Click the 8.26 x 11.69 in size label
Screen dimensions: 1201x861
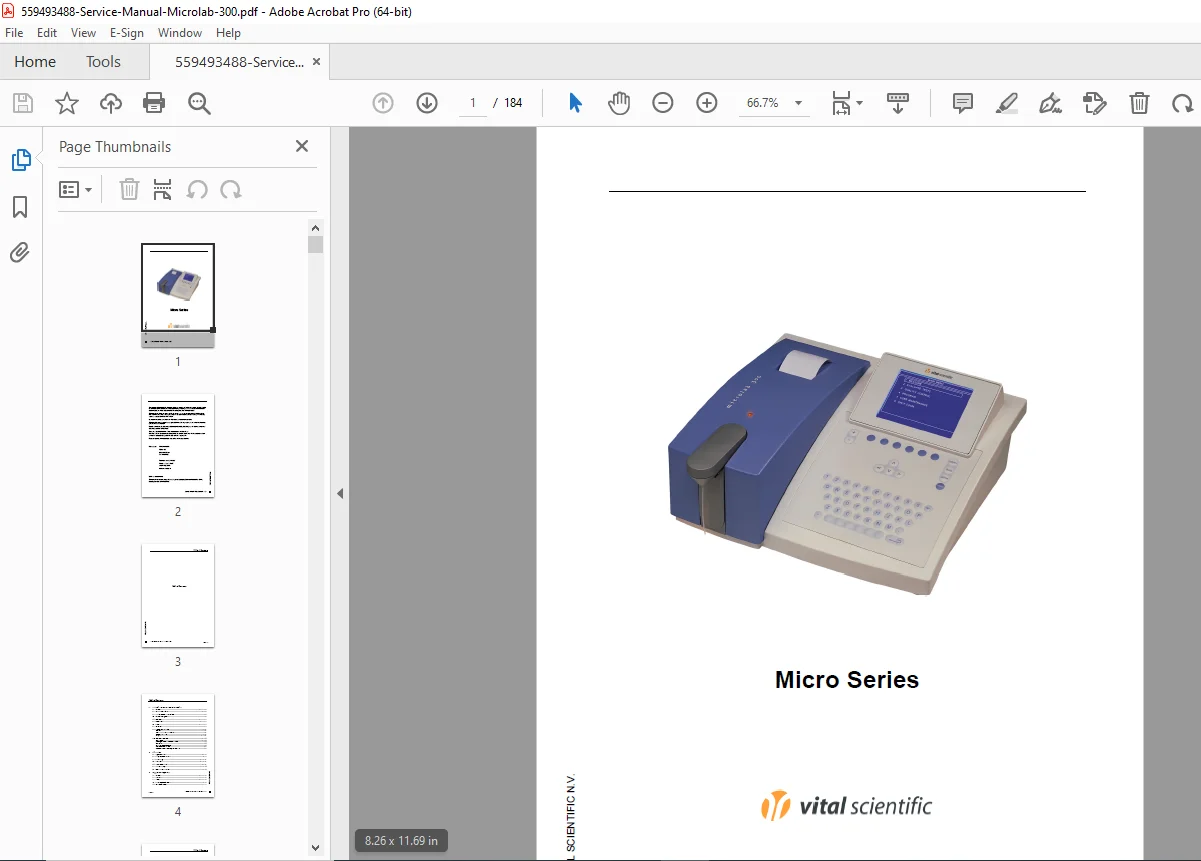tap(401, 841)
